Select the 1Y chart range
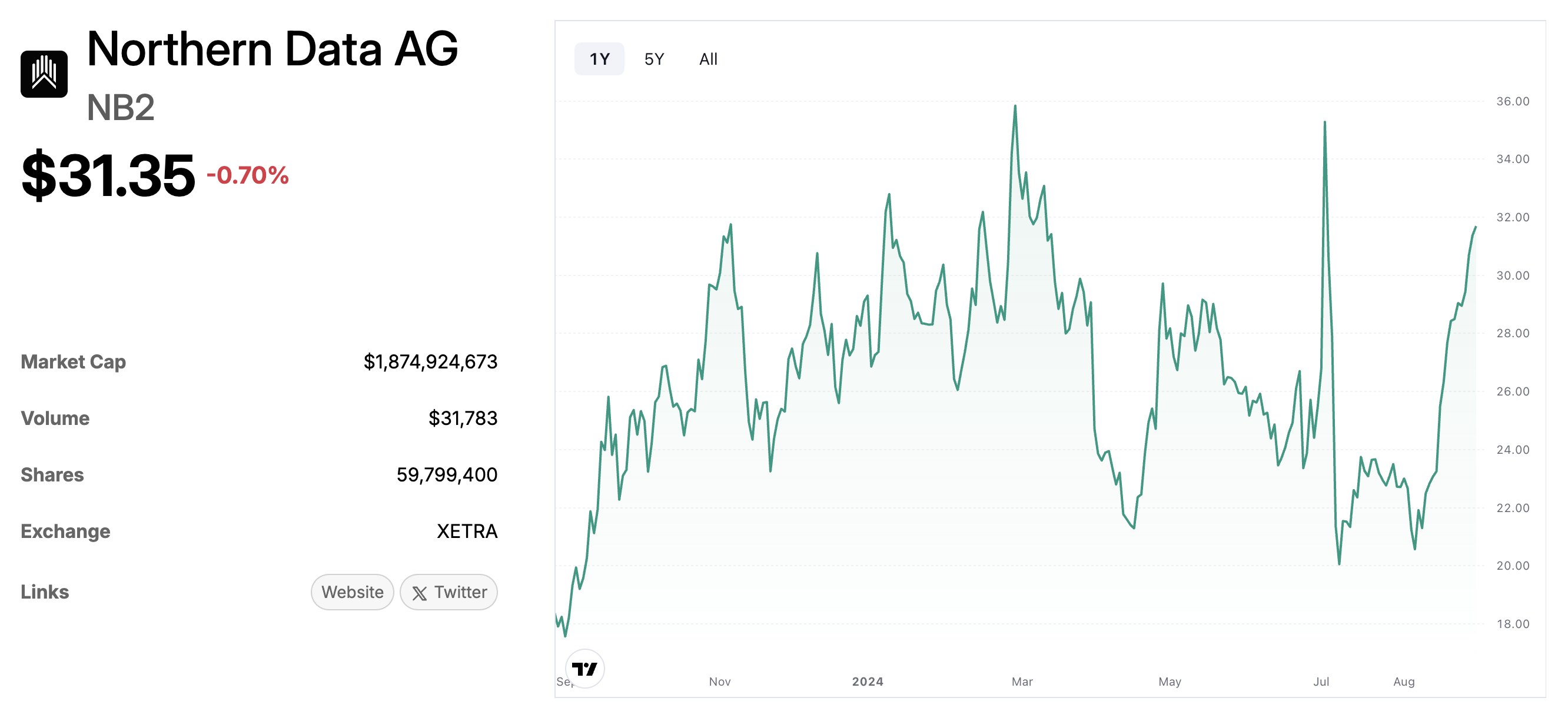The height and width of the screenshot is (711, 1568). pyautogui.click(x=599, y=59)
